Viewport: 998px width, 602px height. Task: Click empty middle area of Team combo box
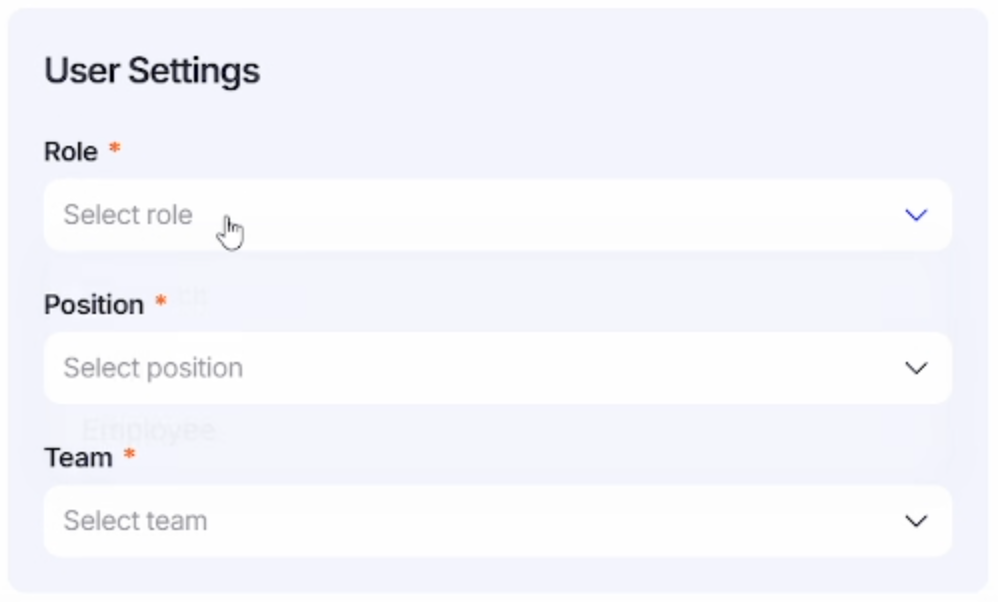pos(550,521)
